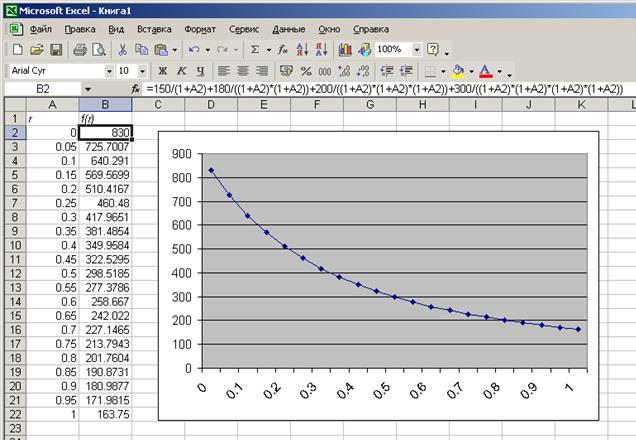Open the Файл menu
Viewport: 636px width, 440px height.
pos(41,29)
